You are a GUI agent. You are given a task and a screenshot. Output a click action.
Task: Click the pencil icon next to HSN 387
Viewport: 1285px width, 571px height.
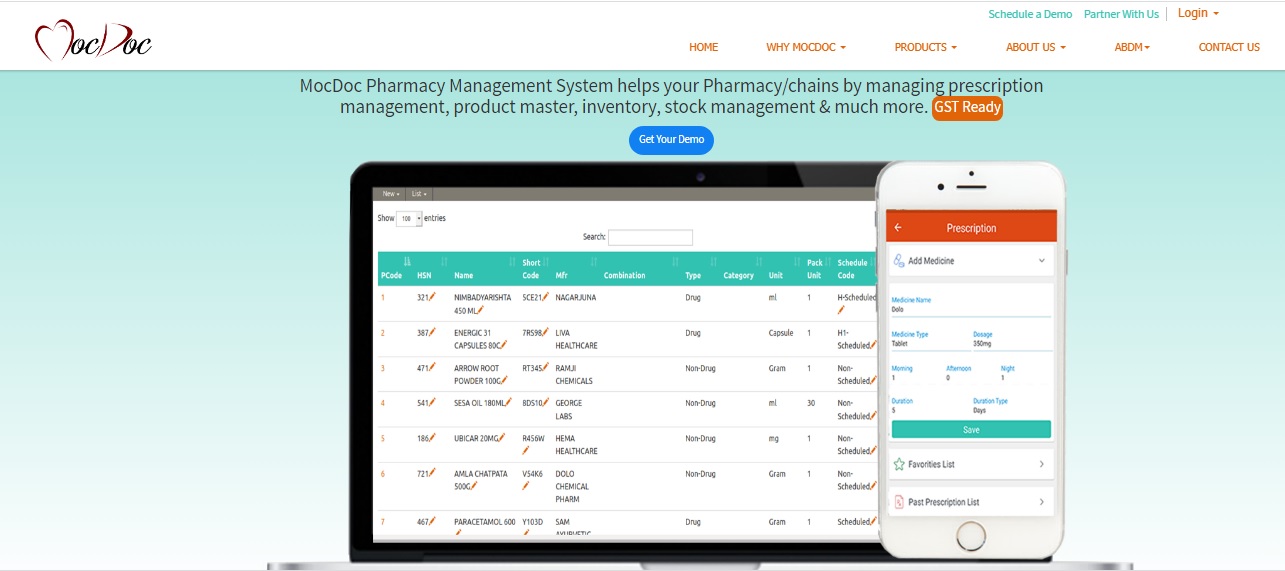tap(432, 333)
